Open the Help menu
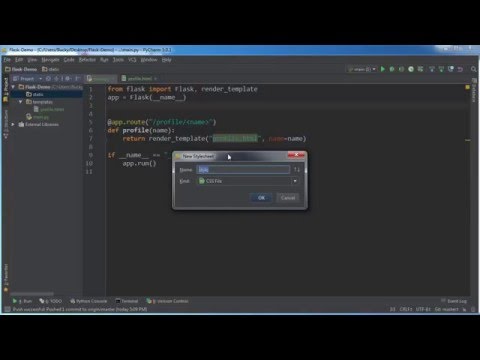The width and height of the screenshot is (480, 360). point(166,60)
